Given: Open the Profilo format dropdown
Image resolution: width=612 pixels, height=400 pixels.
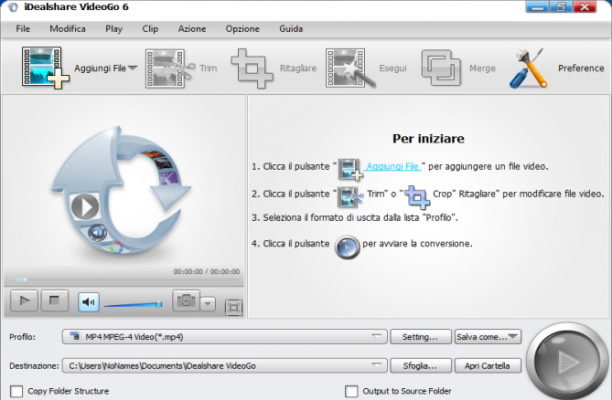Looking at the screenshot, I should pos(224,336).
